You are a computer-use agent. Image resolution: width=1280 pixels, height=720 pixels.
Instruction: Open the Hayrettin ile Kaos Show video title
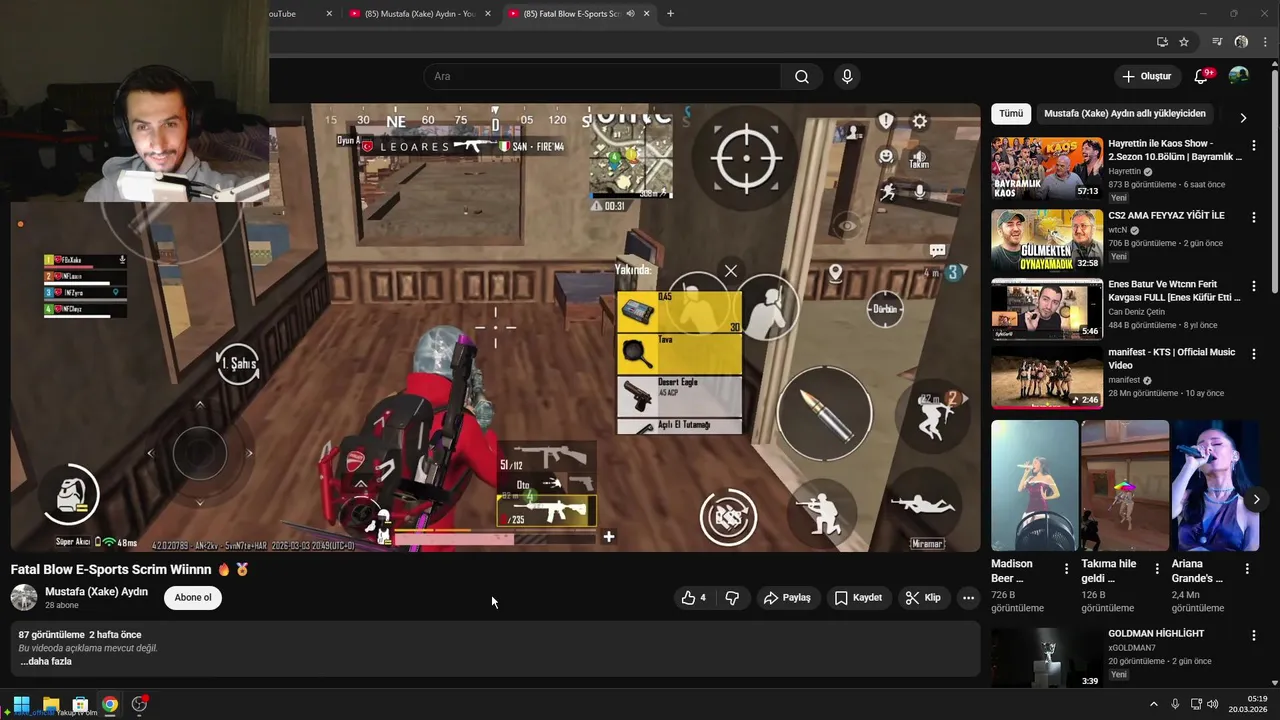(x=1175, y=150)
